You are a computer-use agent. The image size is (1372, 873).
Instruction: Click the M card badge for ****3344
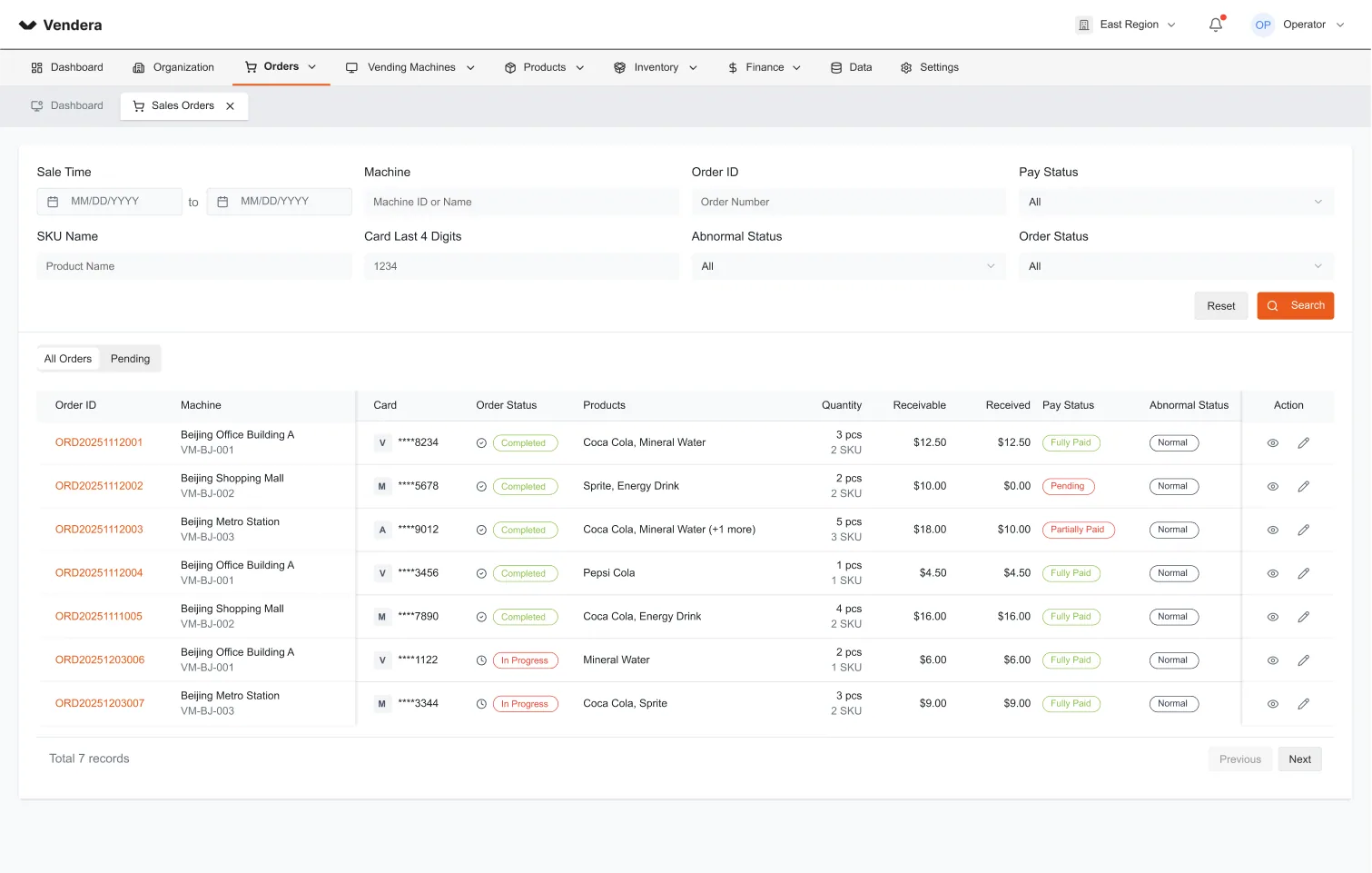click(x=382, y=705)
